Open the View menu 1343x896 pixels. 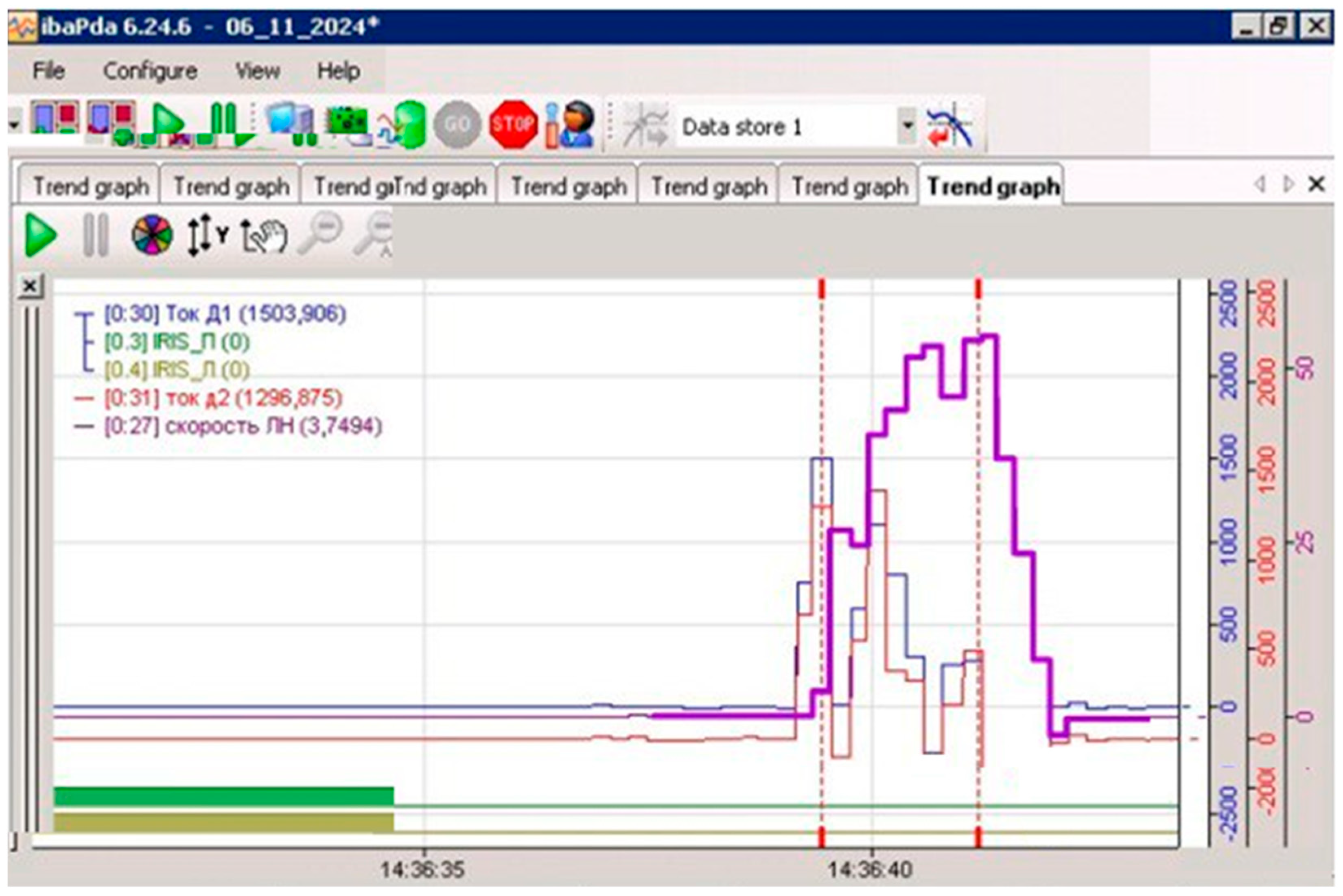[x=258, y=71]
